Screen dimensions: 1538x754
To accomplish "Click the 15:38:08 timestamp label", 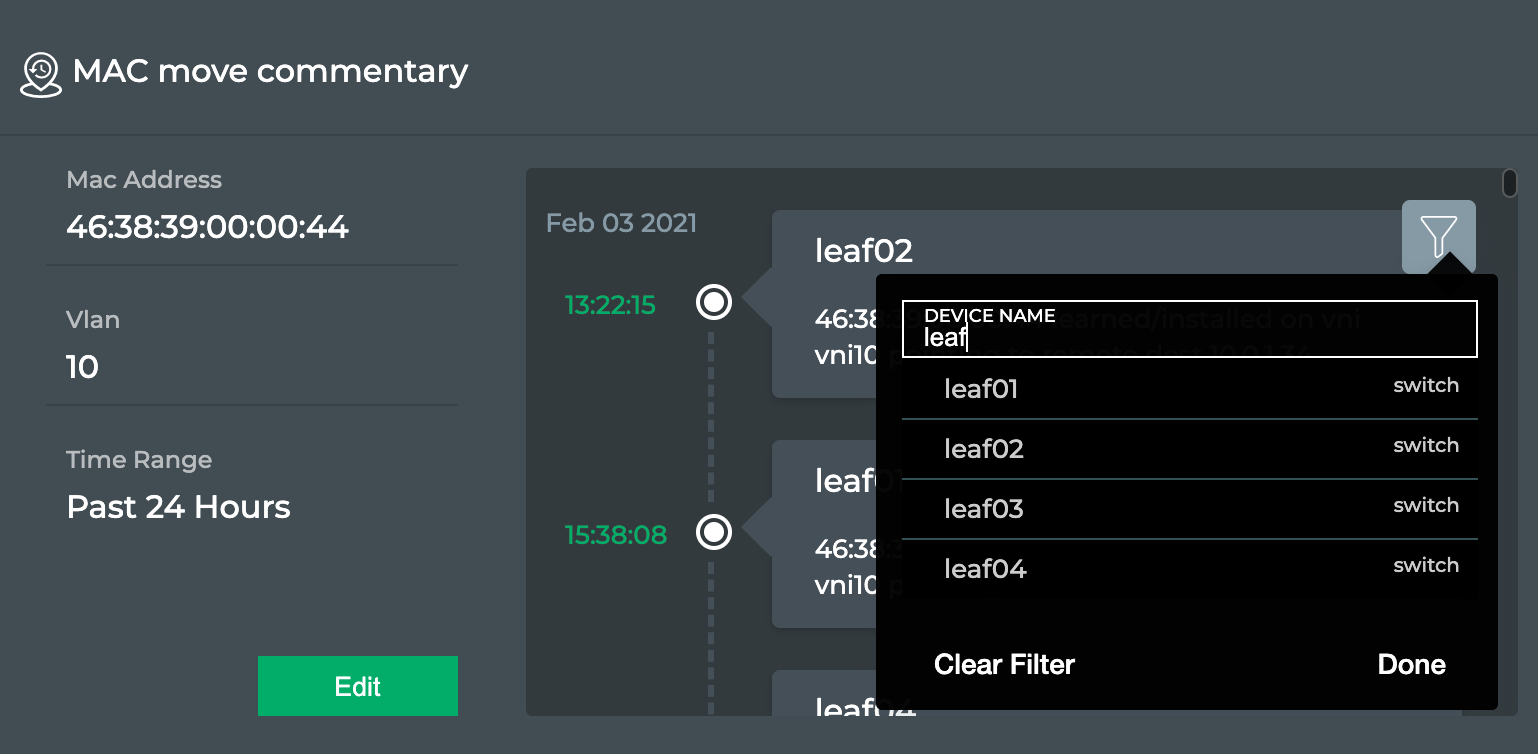I will [x=616, y=535].
